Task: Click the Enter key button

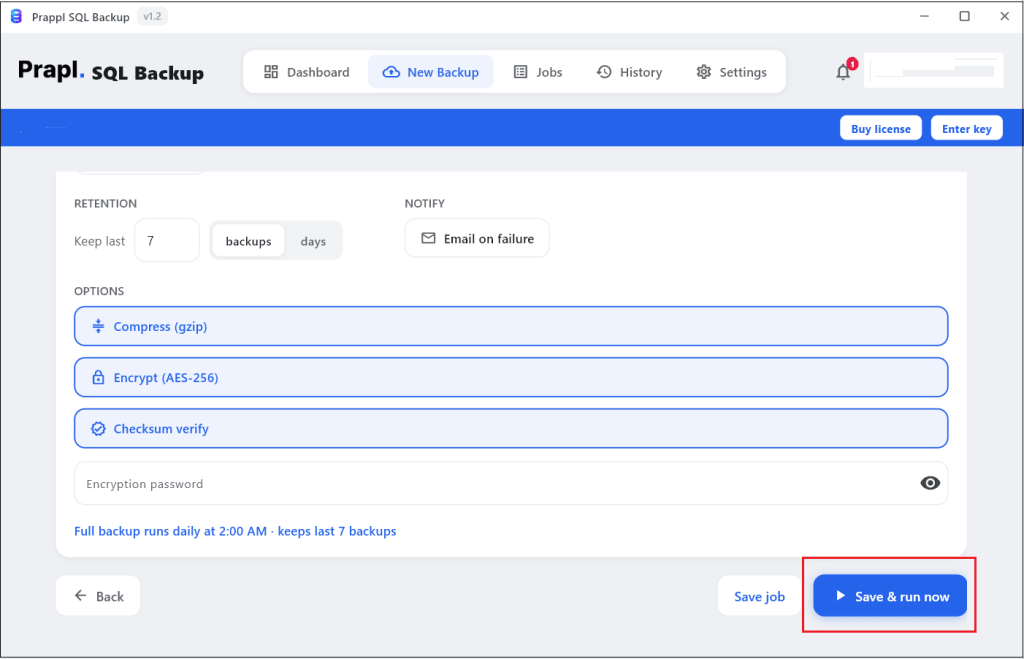Action: point(967,129)
